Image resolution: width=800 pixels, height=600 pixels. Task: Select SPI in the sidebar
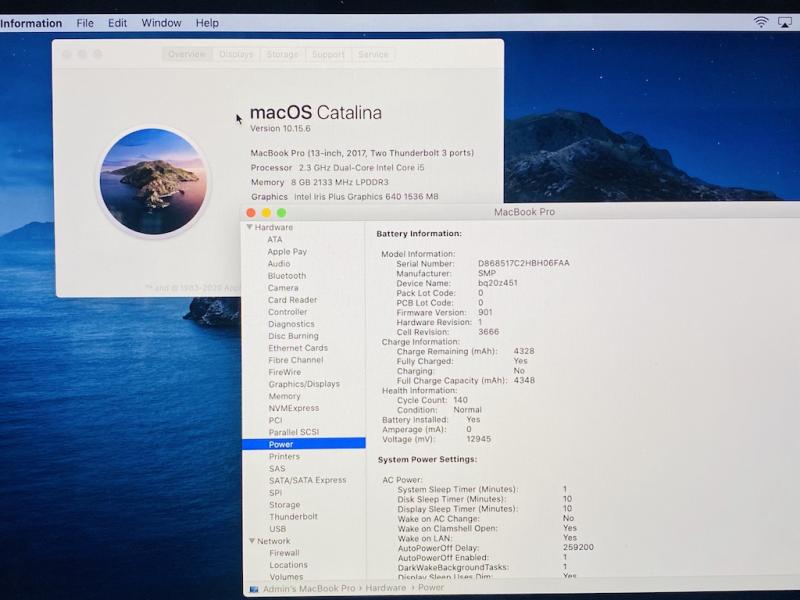[276, 492]
